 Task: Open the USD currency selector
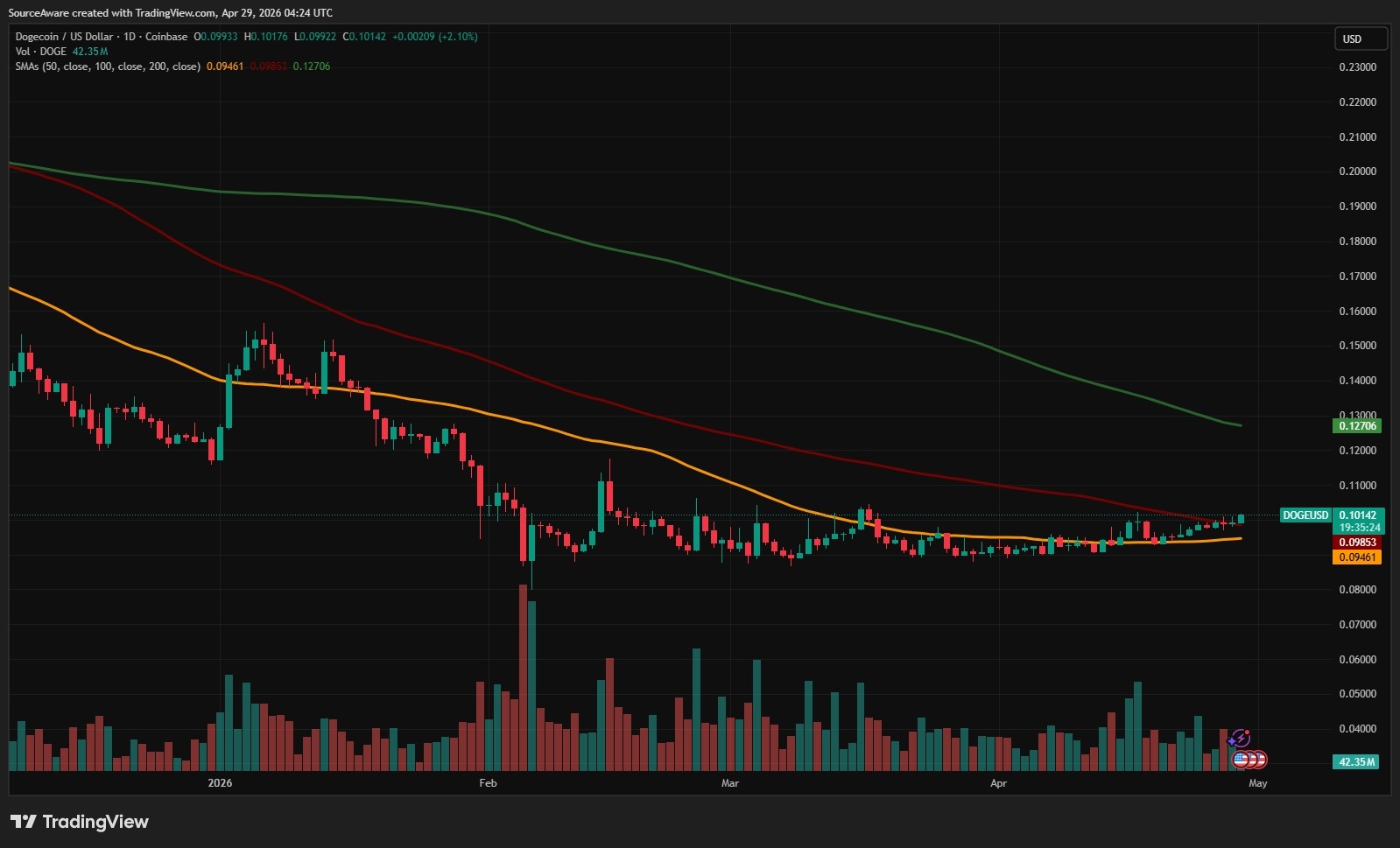tap(1361, 39)
